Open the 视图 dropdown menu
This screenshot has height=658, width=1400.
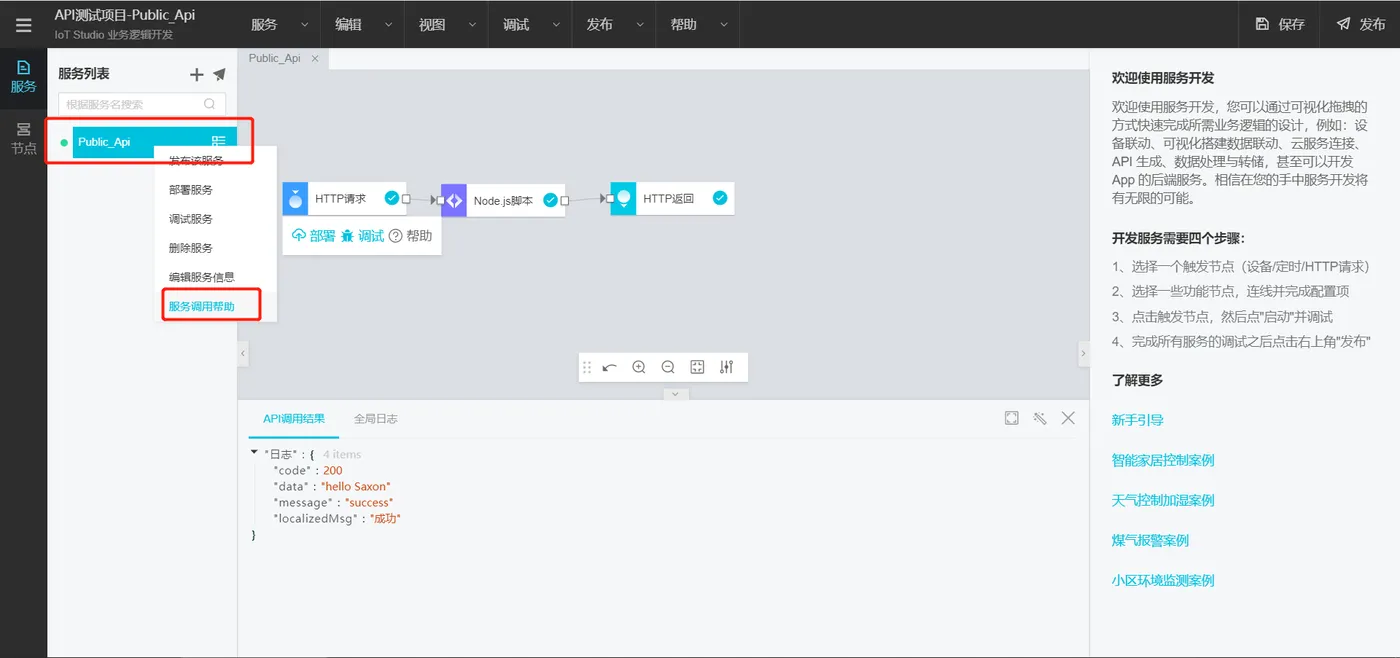[445, 24]
